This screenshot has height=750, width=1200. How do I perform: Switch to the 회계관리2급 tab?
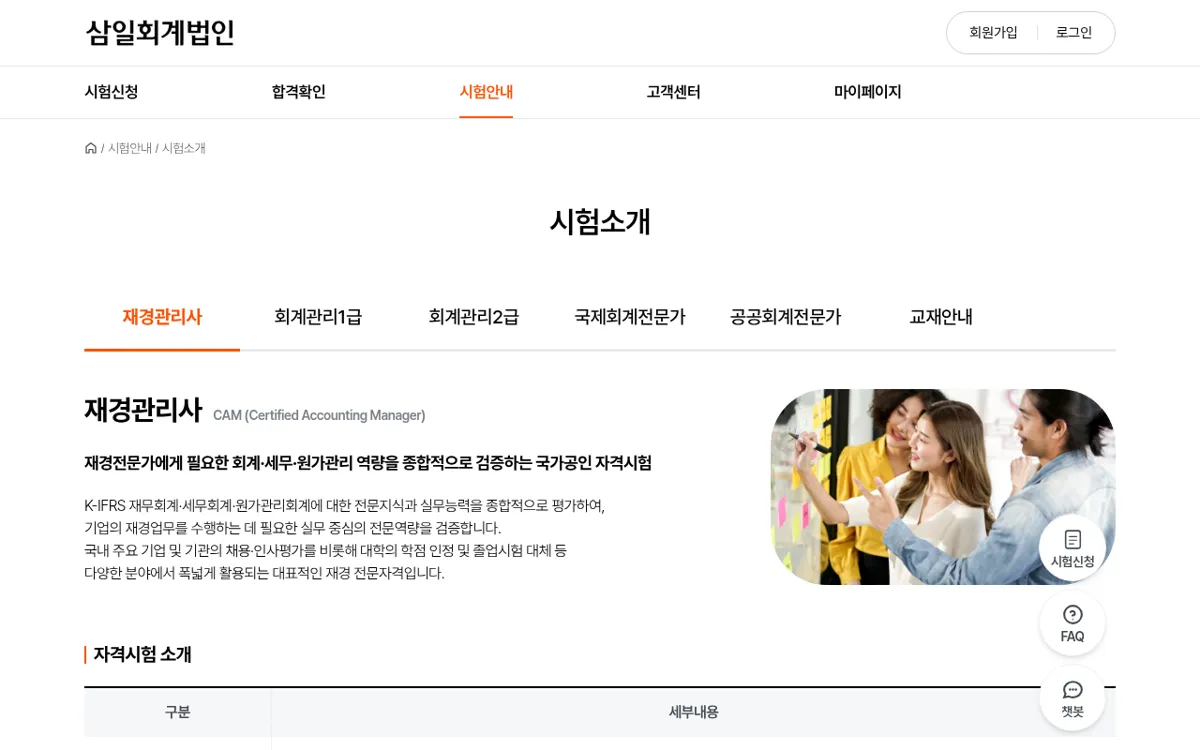point(474,317)
